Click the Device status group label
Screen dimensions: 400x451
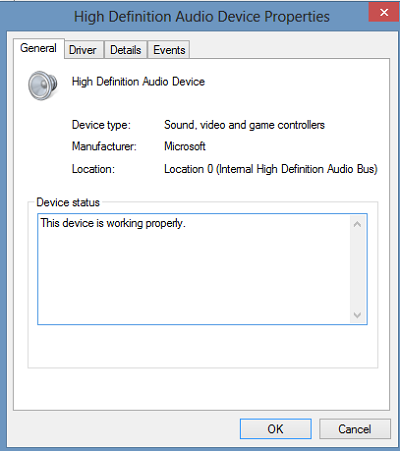(x=68, y=202)
